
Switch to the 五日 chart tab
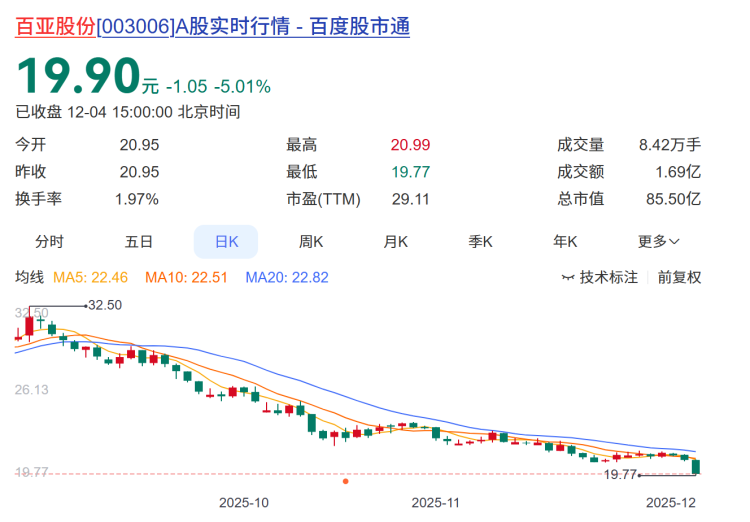(139, 242)
